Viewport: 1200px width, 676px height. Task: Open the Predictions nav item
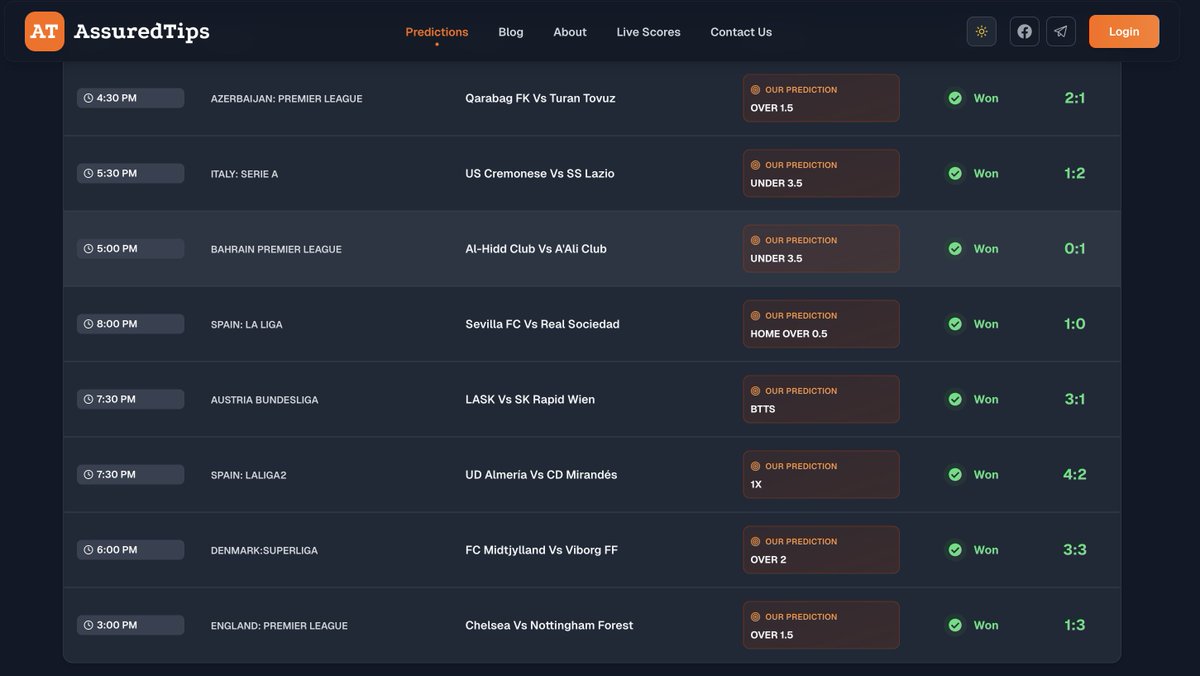pos(437,32)
